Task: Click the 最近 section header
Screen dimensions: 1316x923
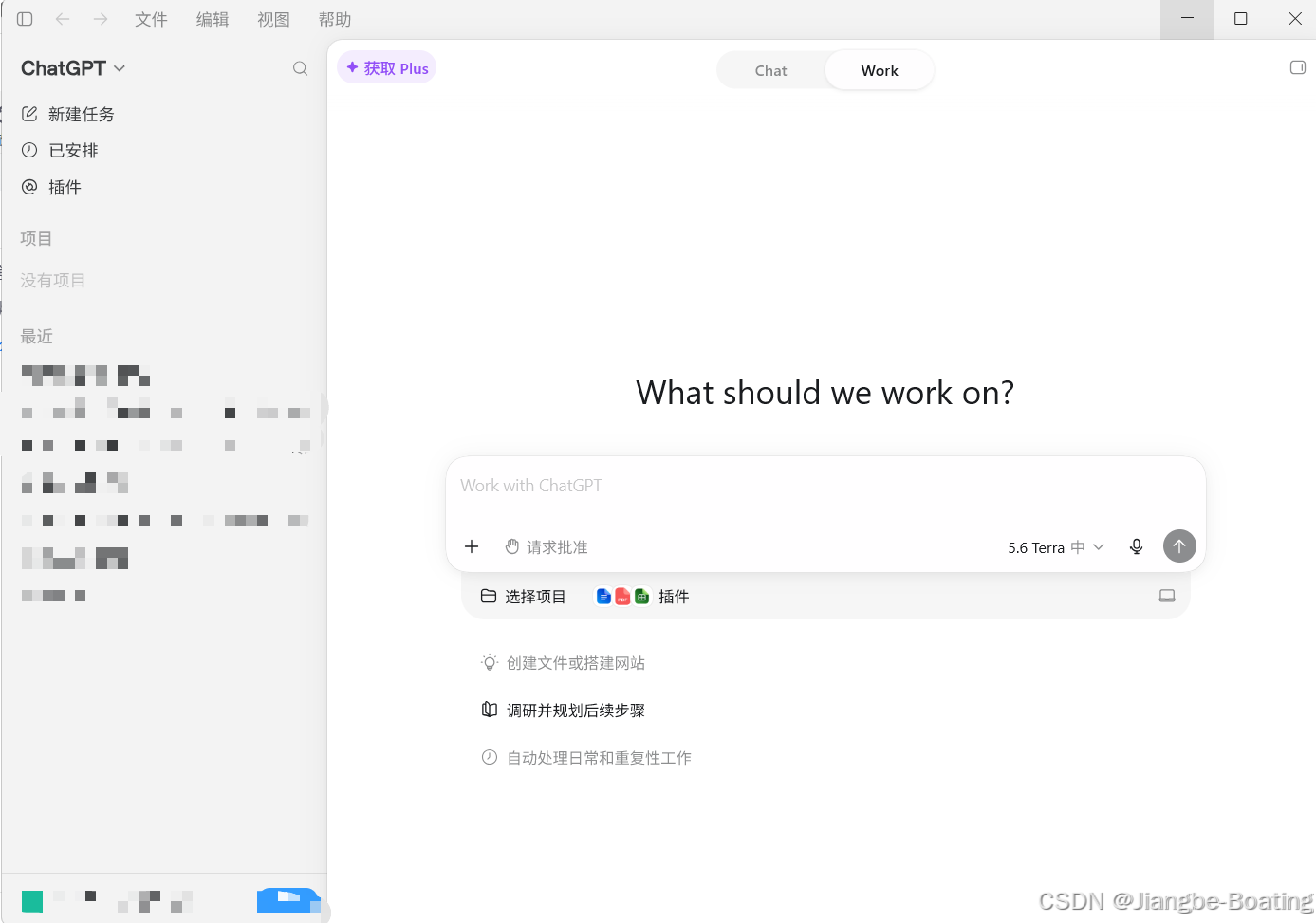Action: coord(36,337)
